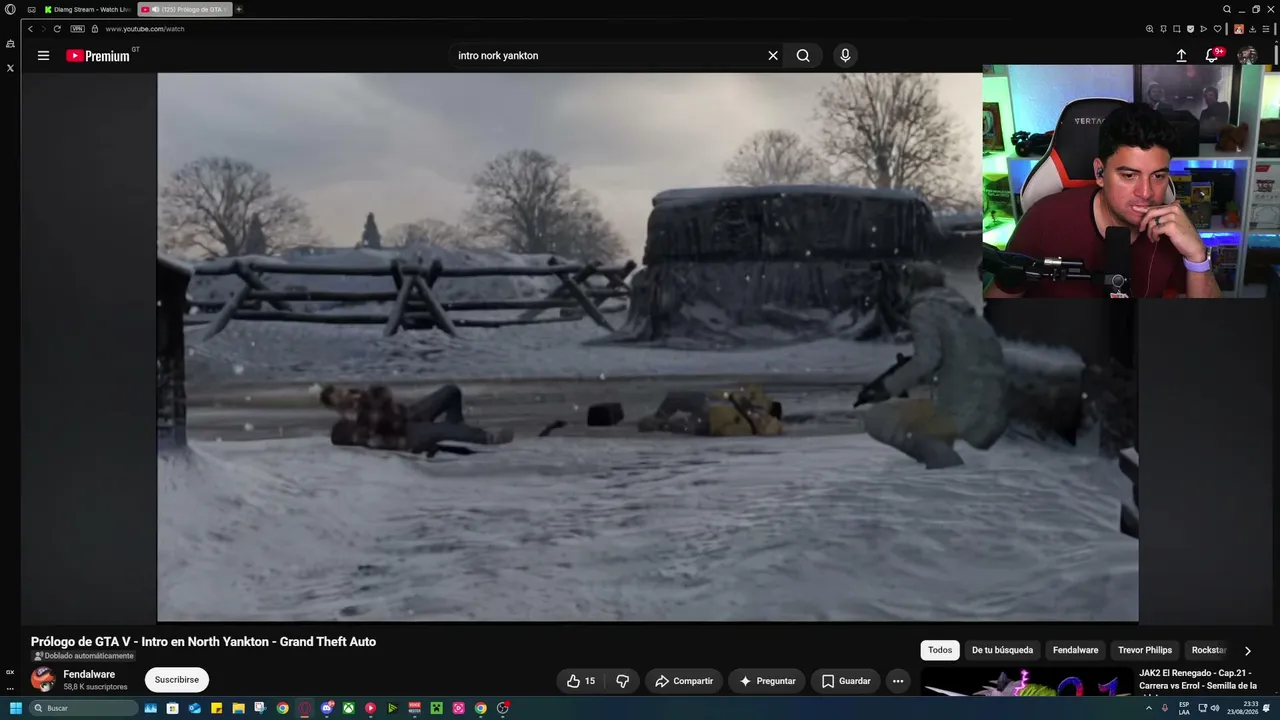Image resolution: width=1280 pixels, height=720 pixels.
Task: Open workspaces icon beside the tabs
Action: click(x=31, y=9)
